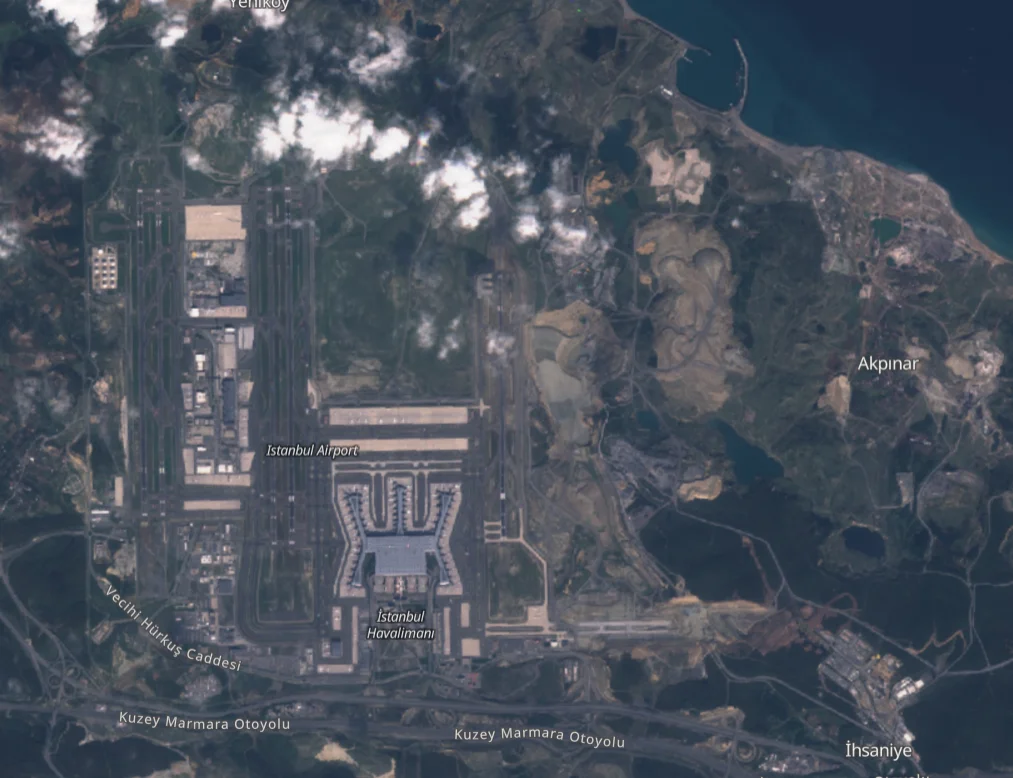The width and height of the screenshot is (1013, 778).
Task: Click the left Kuzey Marmara Otoyolu label
Action: [x=204, y=721]
